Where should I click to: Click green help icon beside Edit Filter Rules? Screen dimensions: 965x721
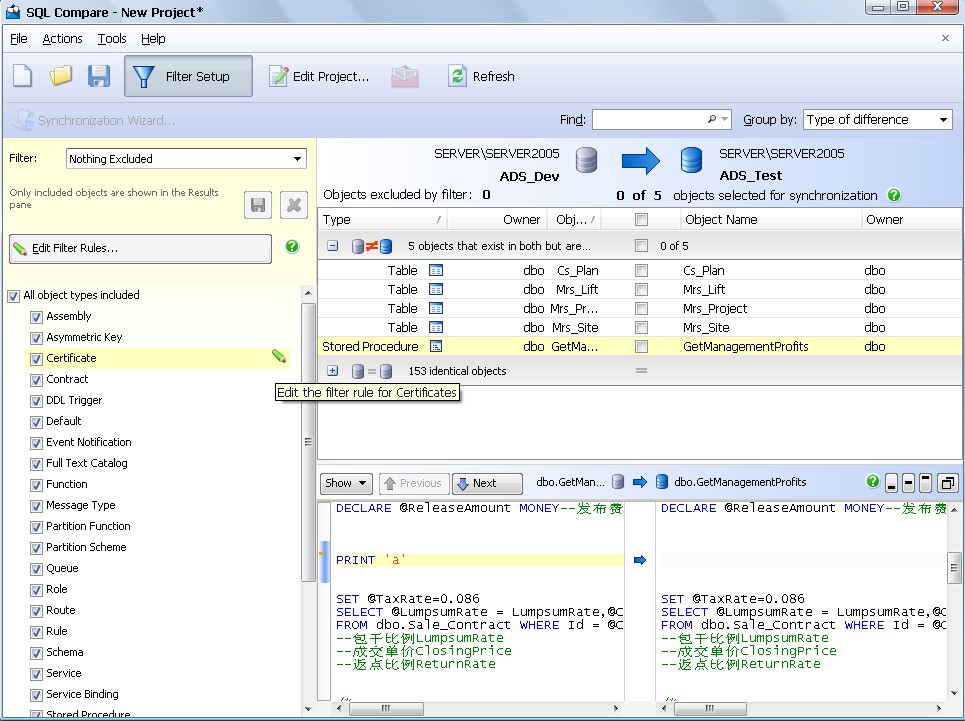292,247
